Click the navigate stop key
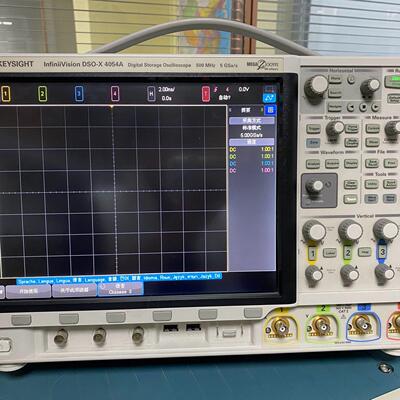 pos(363,107)
